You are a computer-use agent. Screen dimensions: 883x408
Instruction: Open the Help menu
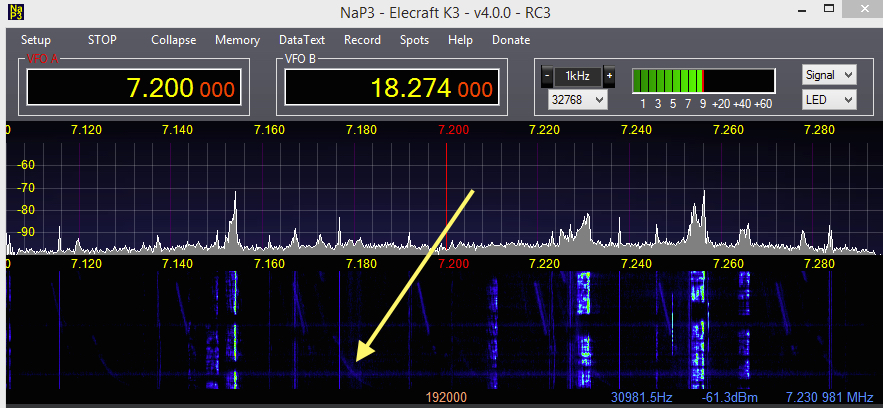[x=460, y=40]
